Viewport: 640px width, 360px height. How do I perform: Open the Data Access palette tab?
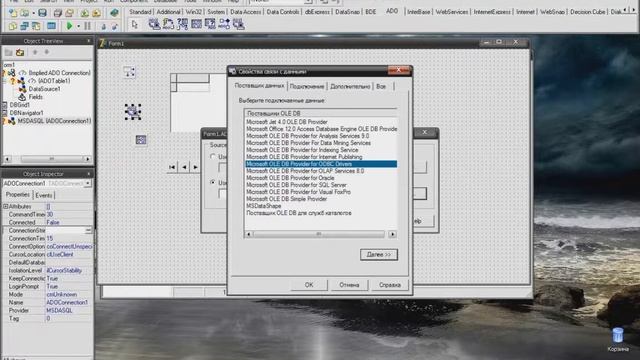tap(245, 12)
